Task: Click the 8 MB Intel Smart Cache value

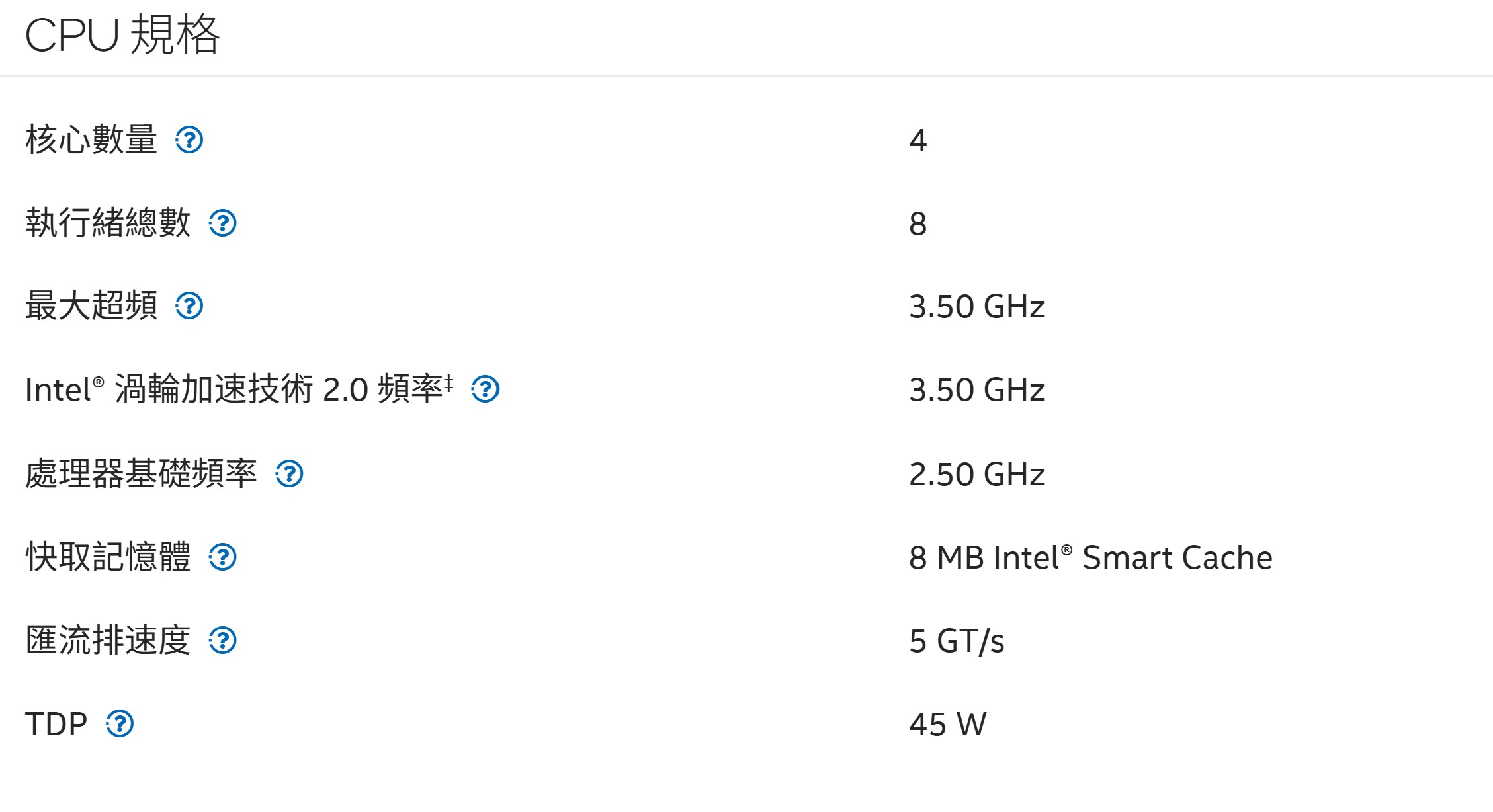Action: [x=1091, y=557]
